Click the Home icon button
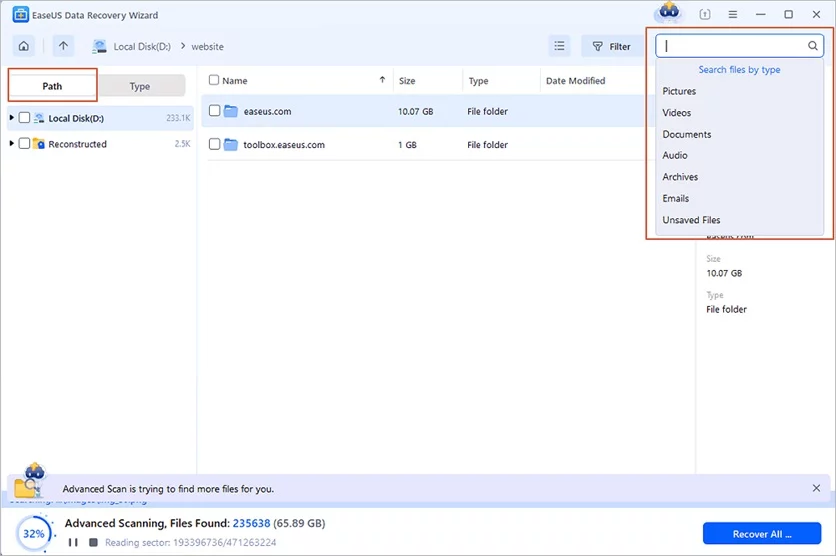836x556 pixels. tap(24, 46)
